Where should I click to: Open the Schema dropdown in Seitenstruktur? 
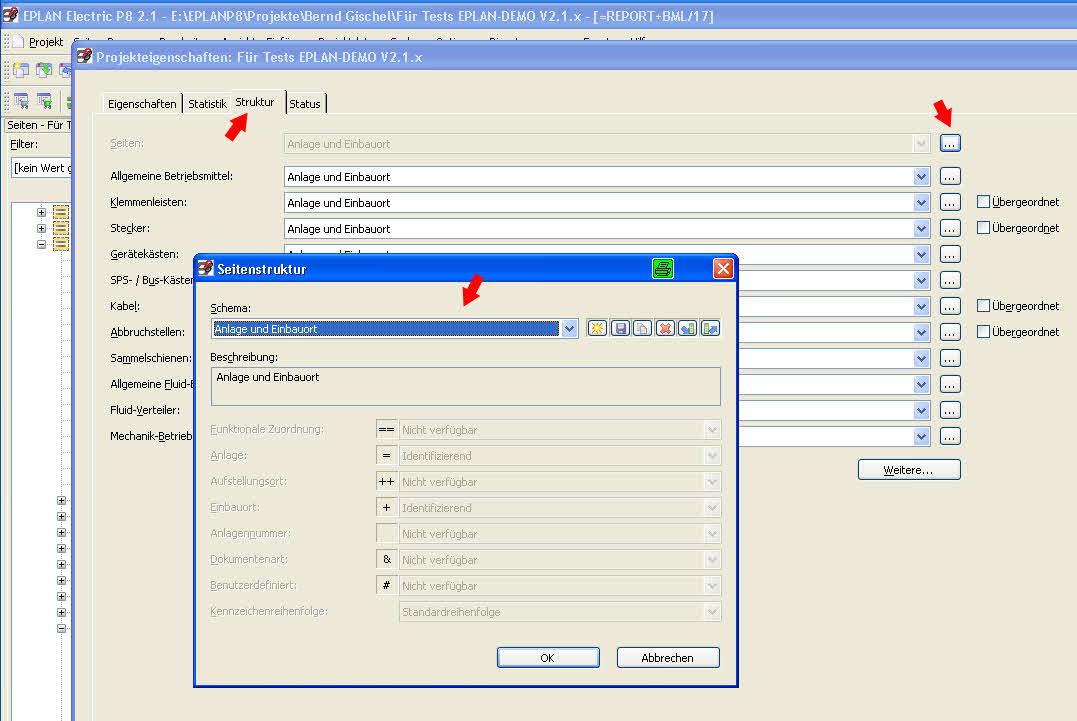coord(569,329)
